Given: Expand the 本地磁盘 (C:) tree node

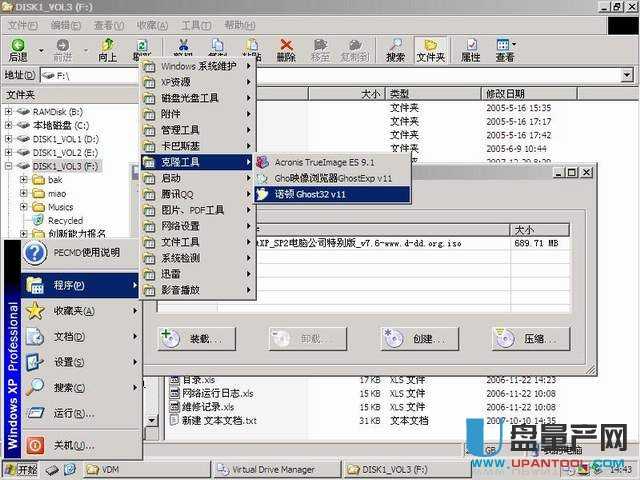Looking at the screenshot, I should tap(8, 125).
